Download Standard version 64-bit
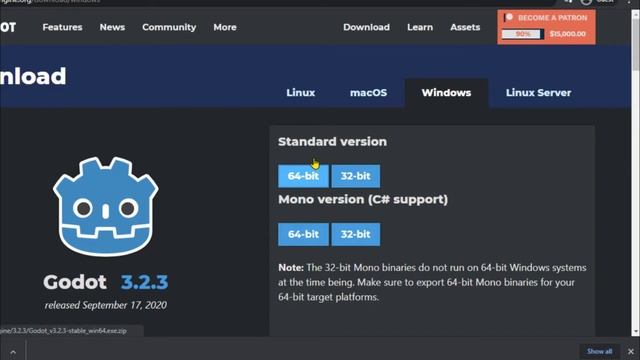 tap(303, 176)
